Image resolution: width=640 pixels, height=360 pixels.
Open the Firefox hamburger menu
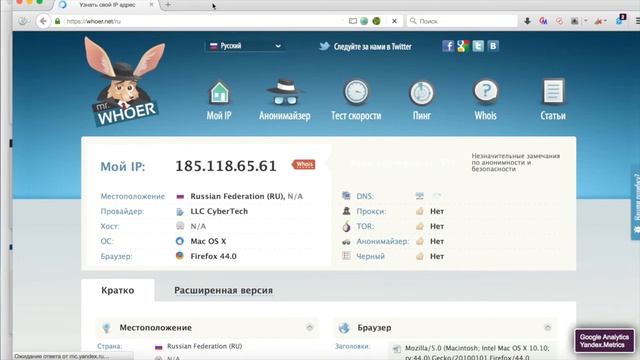point(637,21)
